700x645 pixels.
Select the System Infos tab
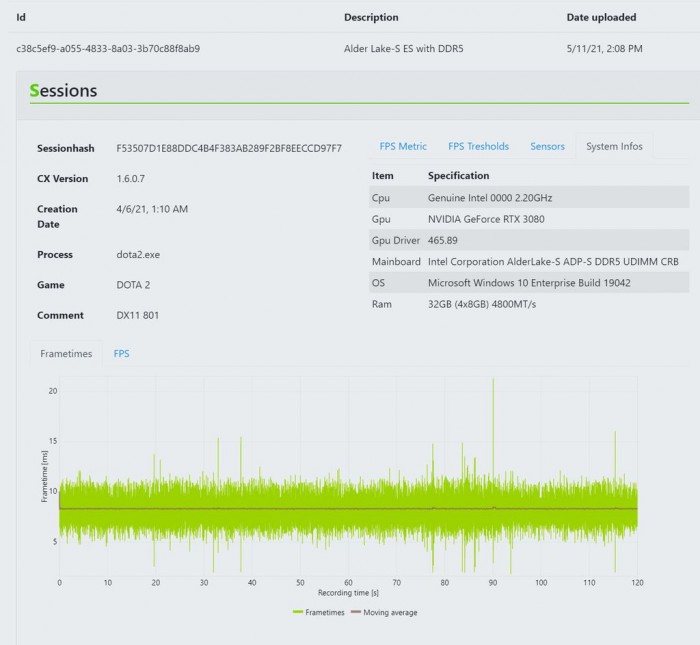614,147
